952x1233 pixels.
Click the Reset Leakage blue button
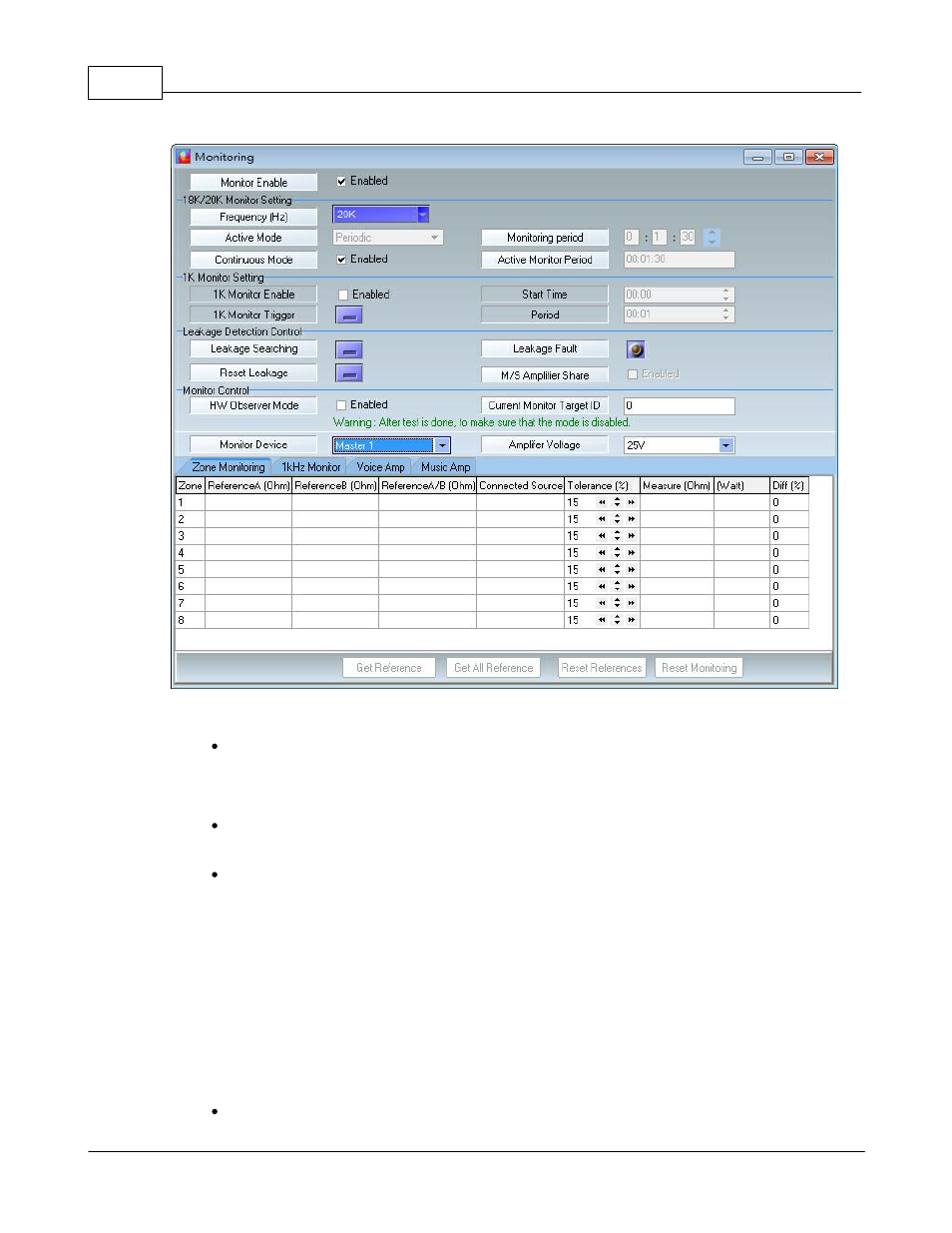348,373
